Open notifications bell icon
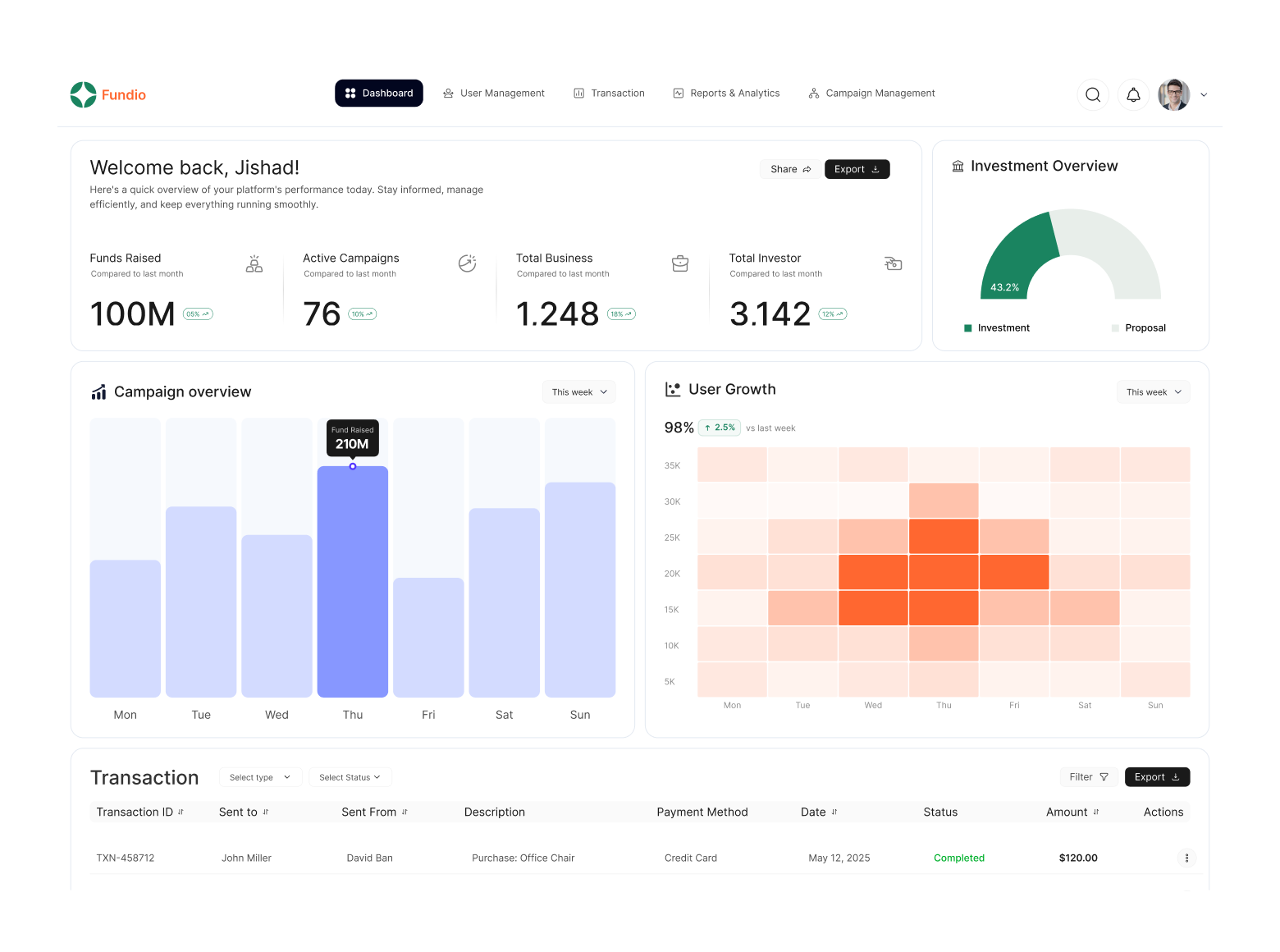Viewport: 1280px width, 952px height. pyautogui.click(x=1133, y=95)
